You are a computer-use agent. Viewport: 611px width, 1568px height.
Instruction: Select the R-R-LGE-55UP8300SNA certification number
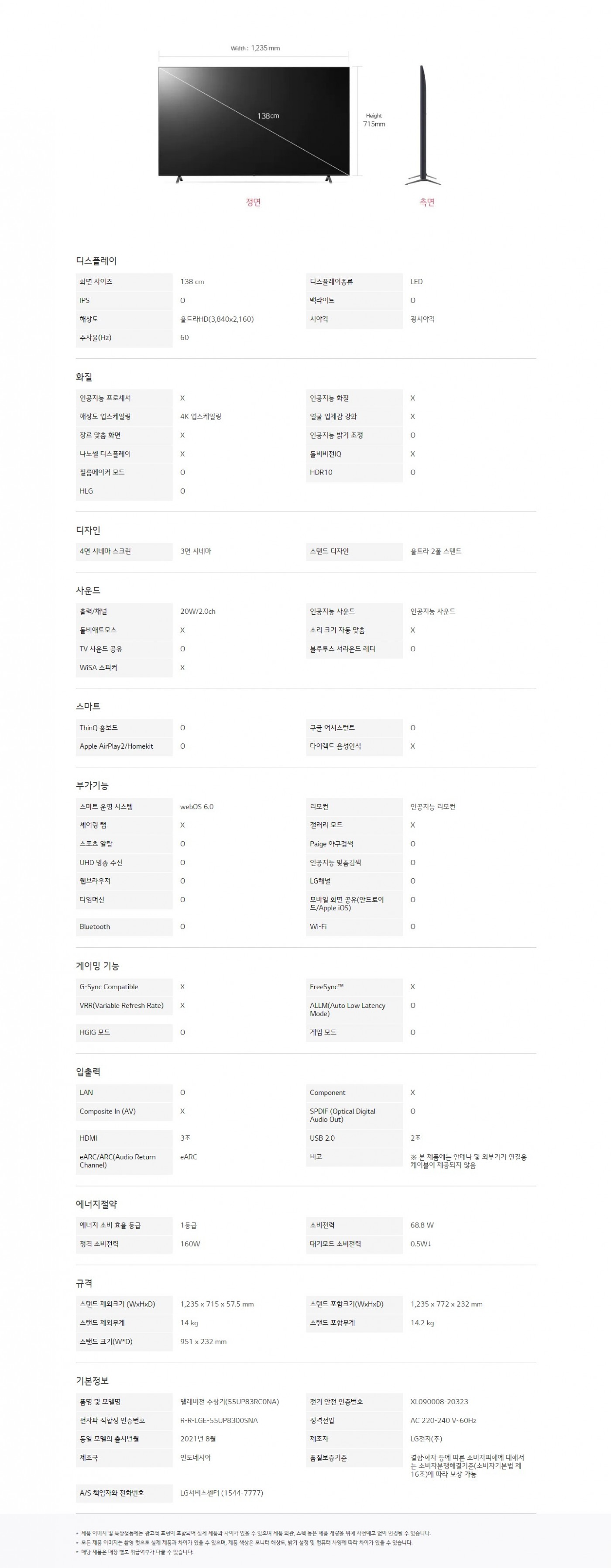click(x=219, y=1420)
